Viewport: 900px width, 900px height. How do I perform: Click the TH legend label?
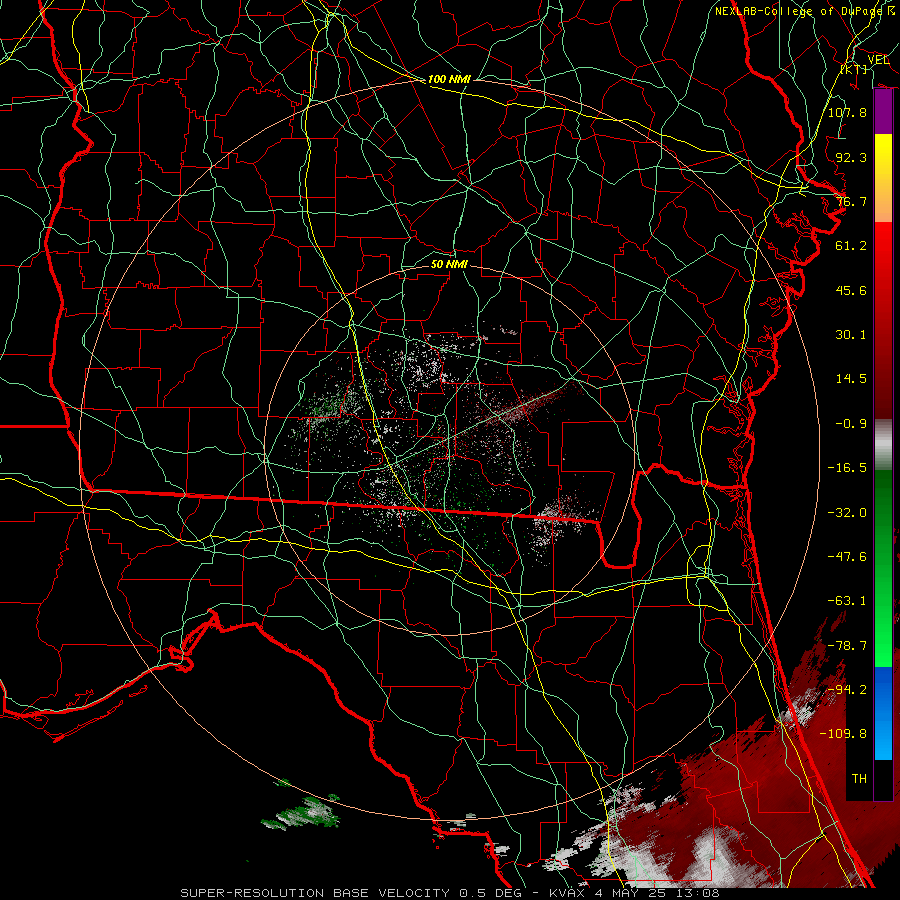(859, 779)
